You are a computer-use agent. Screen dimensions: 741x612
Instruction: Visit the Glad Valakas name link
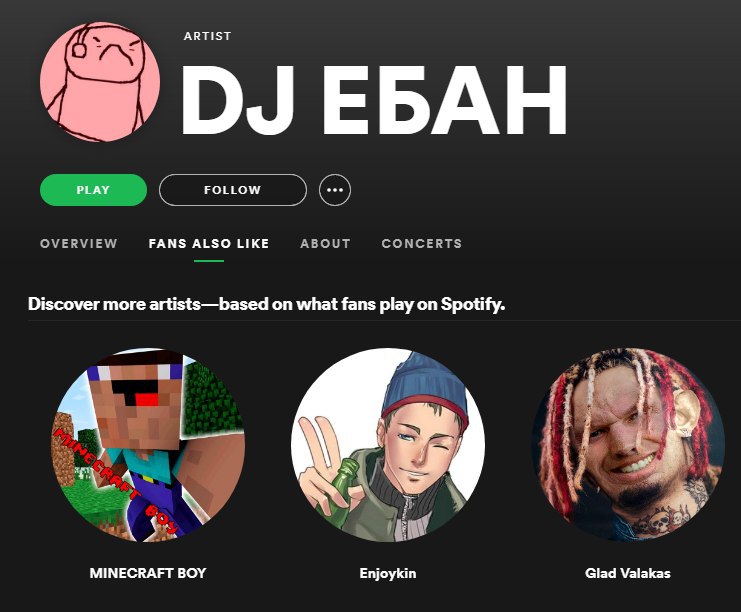coord(628,573)
